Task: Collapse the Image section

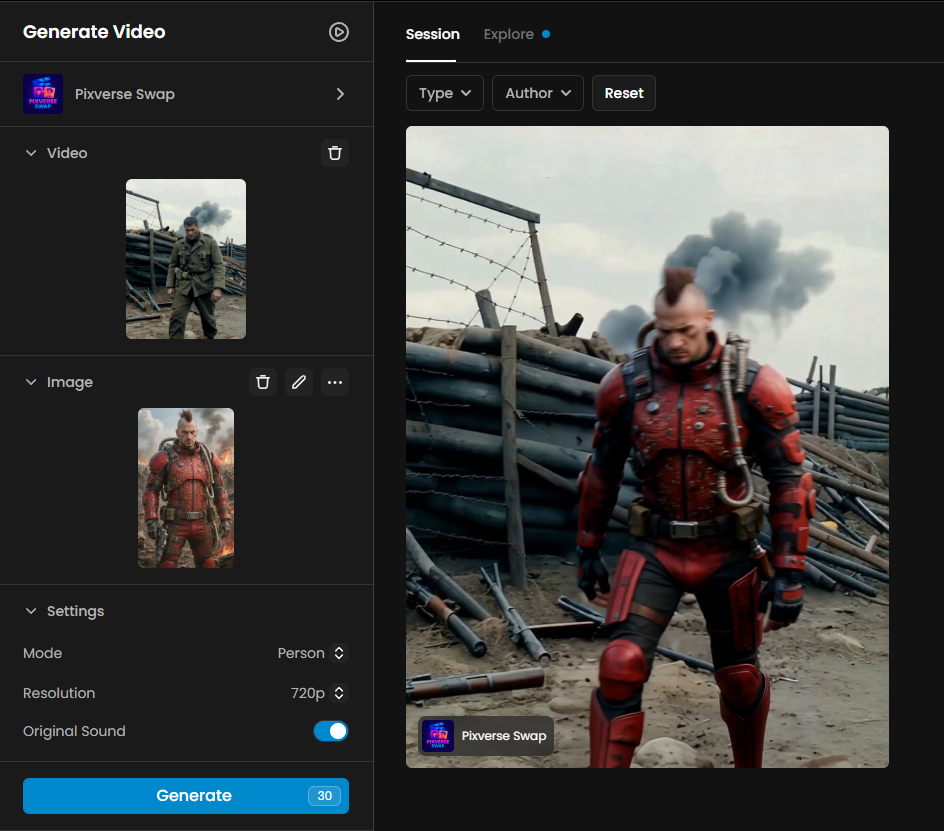Action: coord(31,382)
